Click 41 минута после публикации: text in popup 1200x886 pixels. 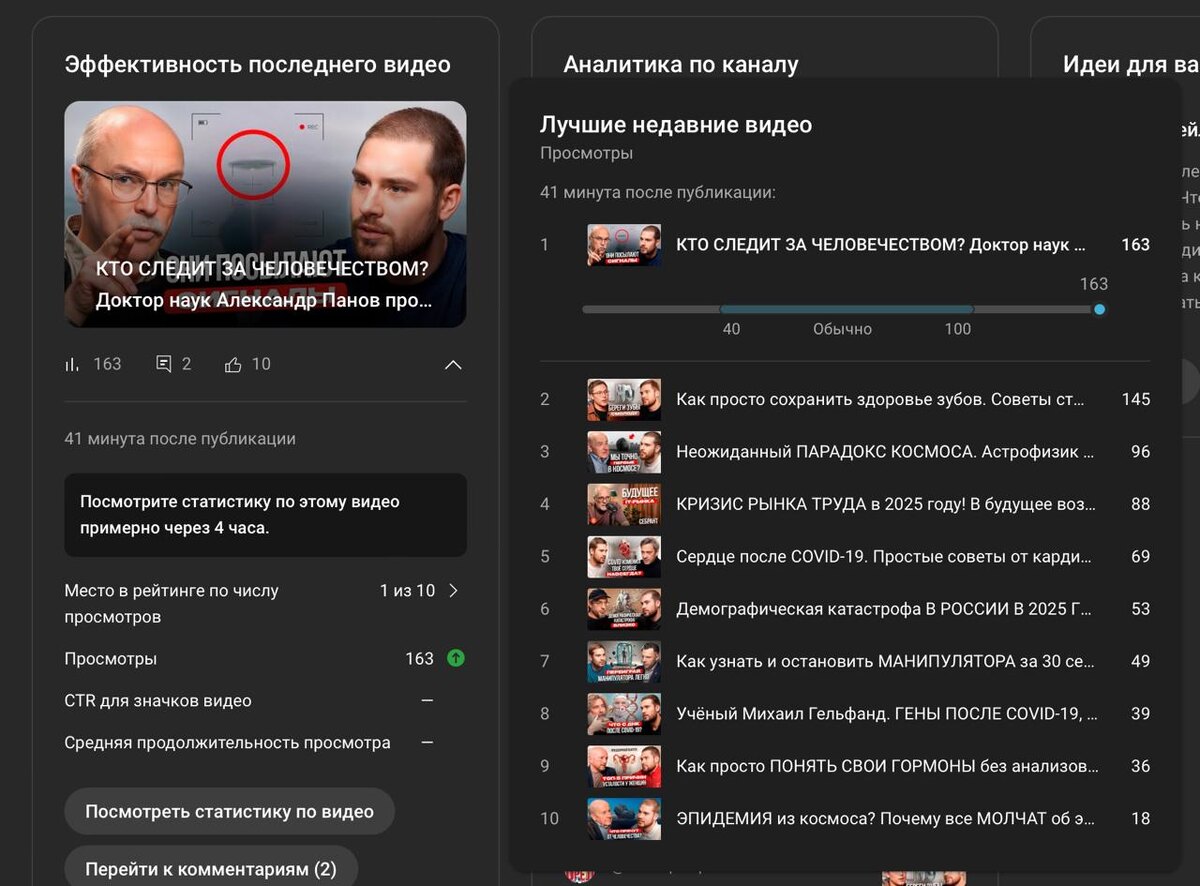click(x=658, y=192)
